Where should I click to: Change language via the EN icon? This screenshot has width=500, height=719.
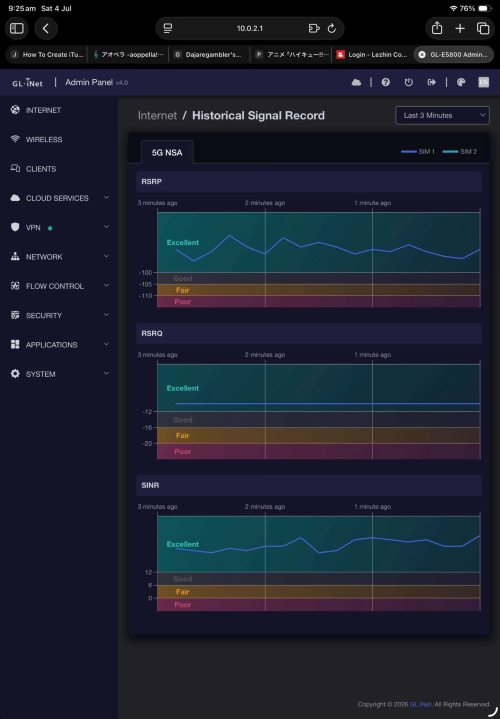[483, 83]
